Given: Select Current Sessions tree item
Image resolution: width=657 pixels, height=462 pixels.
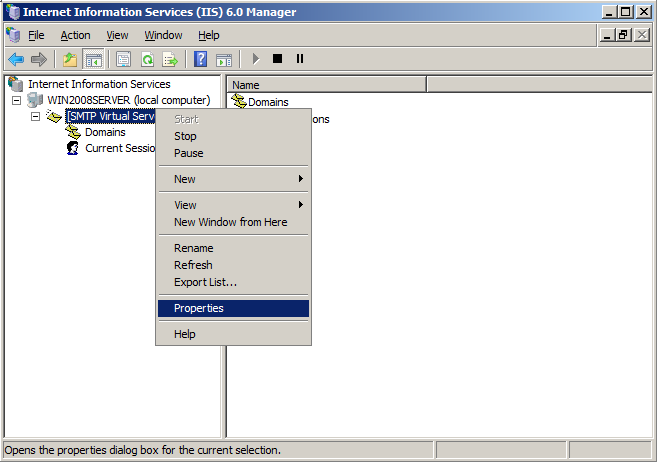Looking at the screenshot, I should pyautogui.click(x=120, y=148).
